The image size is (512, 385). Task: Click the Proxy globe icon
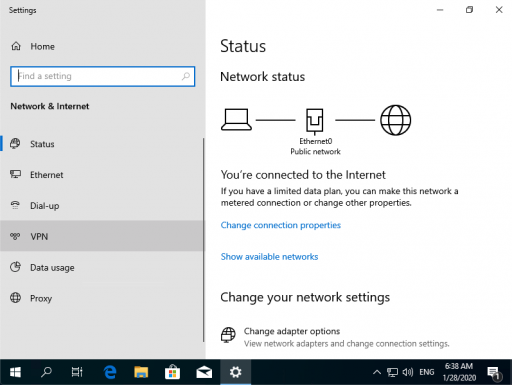coord(15,298)
